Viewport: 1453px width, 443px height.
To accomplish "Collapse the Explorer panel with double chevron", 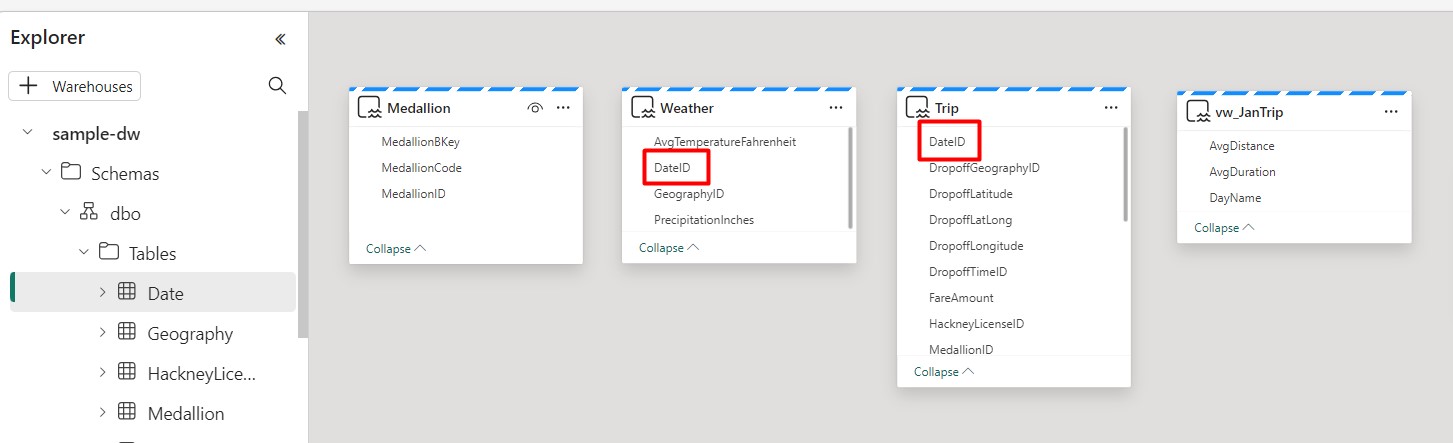I will (280, 39).
